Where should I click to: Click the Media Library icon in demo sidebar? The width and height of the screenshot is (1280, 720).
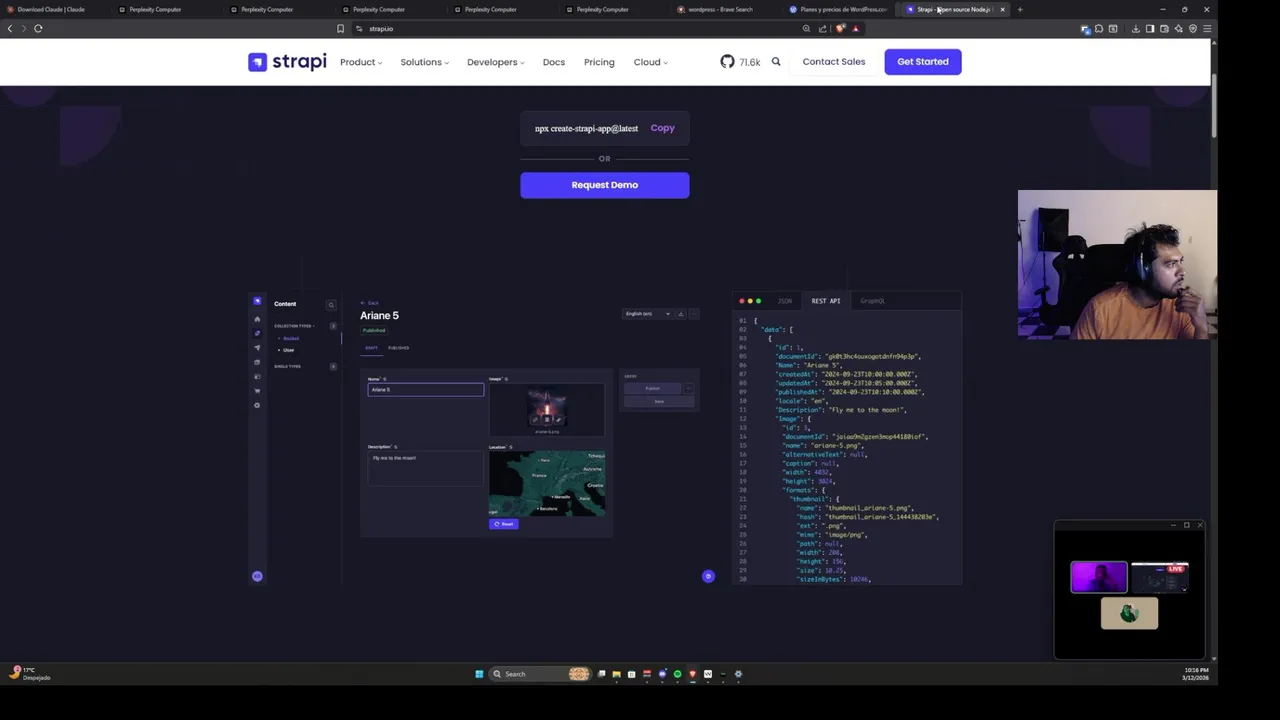257,362
